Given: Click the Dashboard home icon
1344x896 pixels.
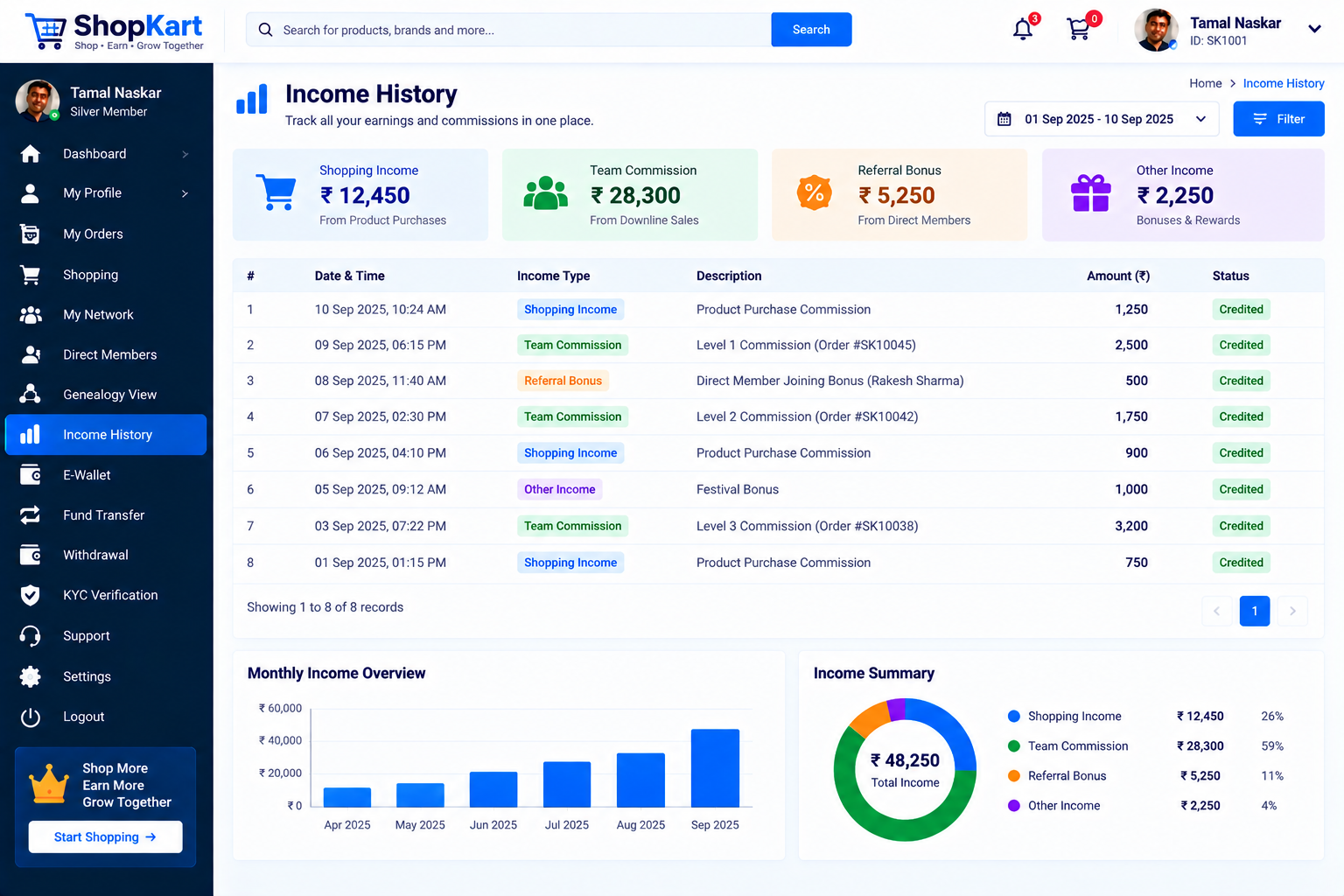Looking at the screenshot, I should 31,154.
